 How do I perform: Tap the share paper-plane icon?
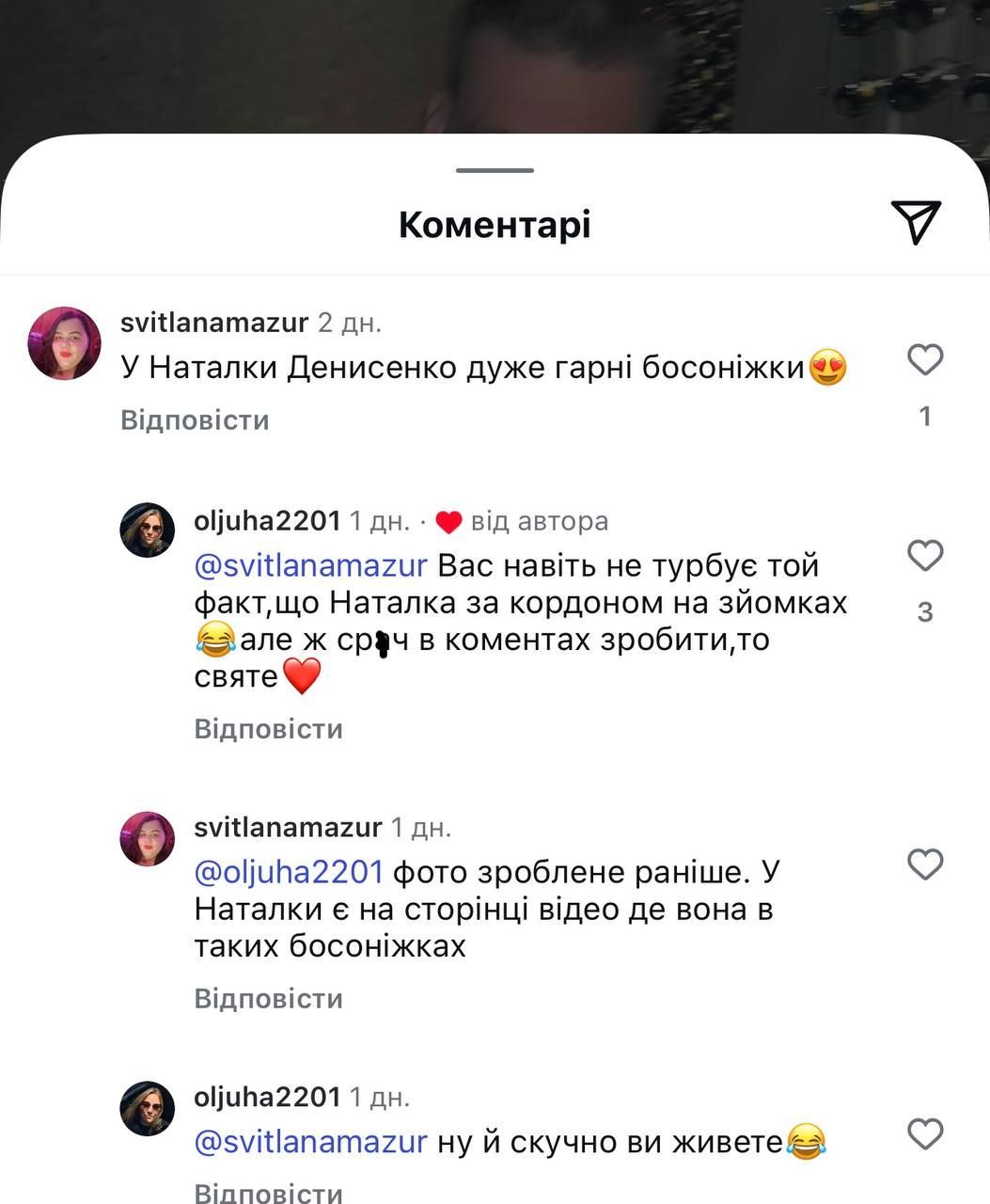[x=915, y=222]
